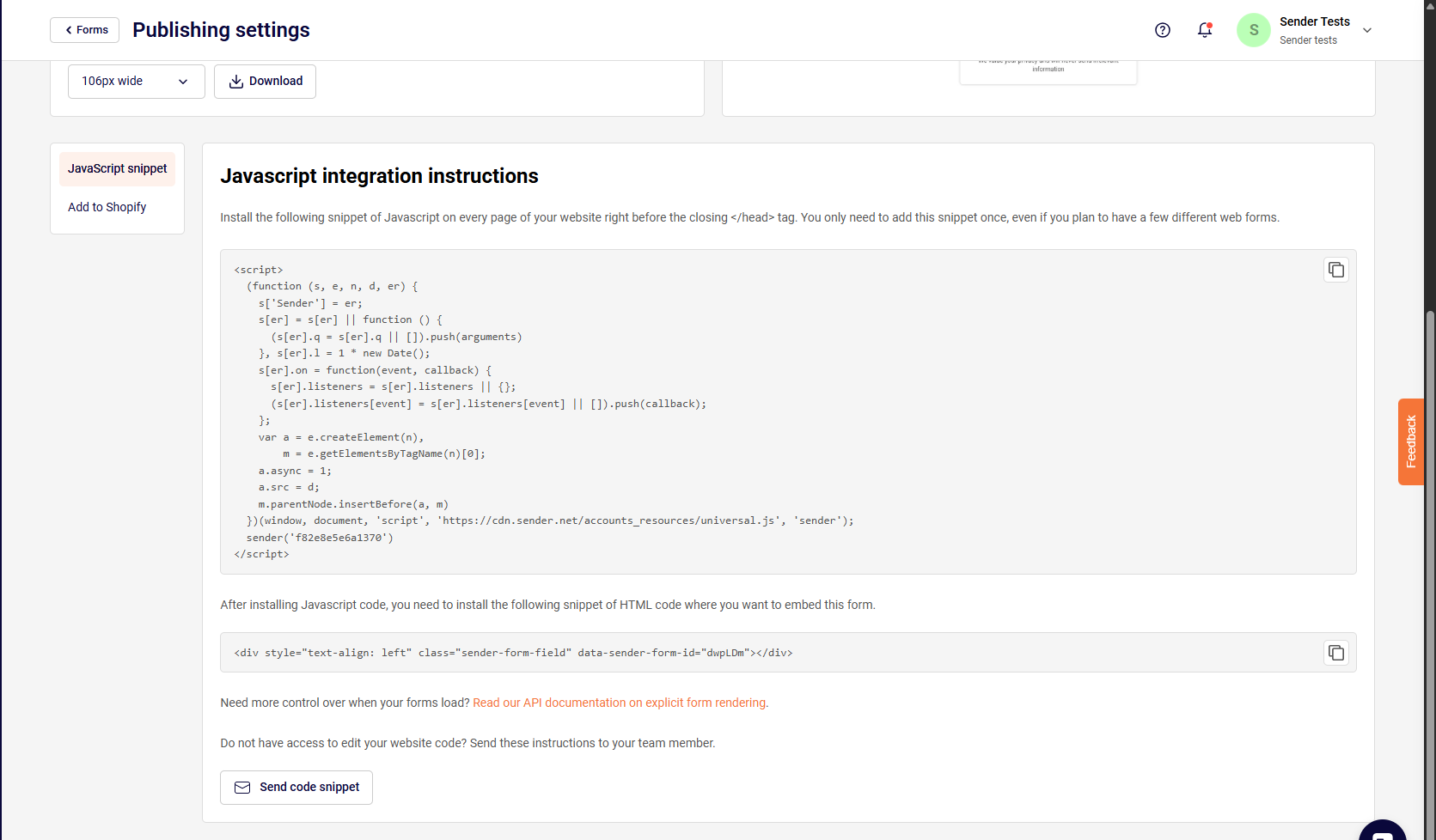Click the a.src = d; code line
This screenshot has height=840, width=1436.
[x=289, y=487]
